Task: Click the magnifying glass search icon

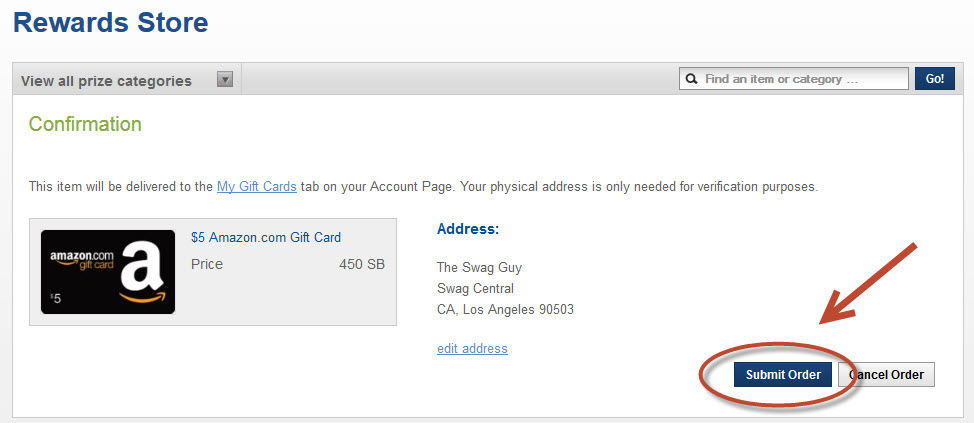Action: pyautogui.click(x=691, y=79)
